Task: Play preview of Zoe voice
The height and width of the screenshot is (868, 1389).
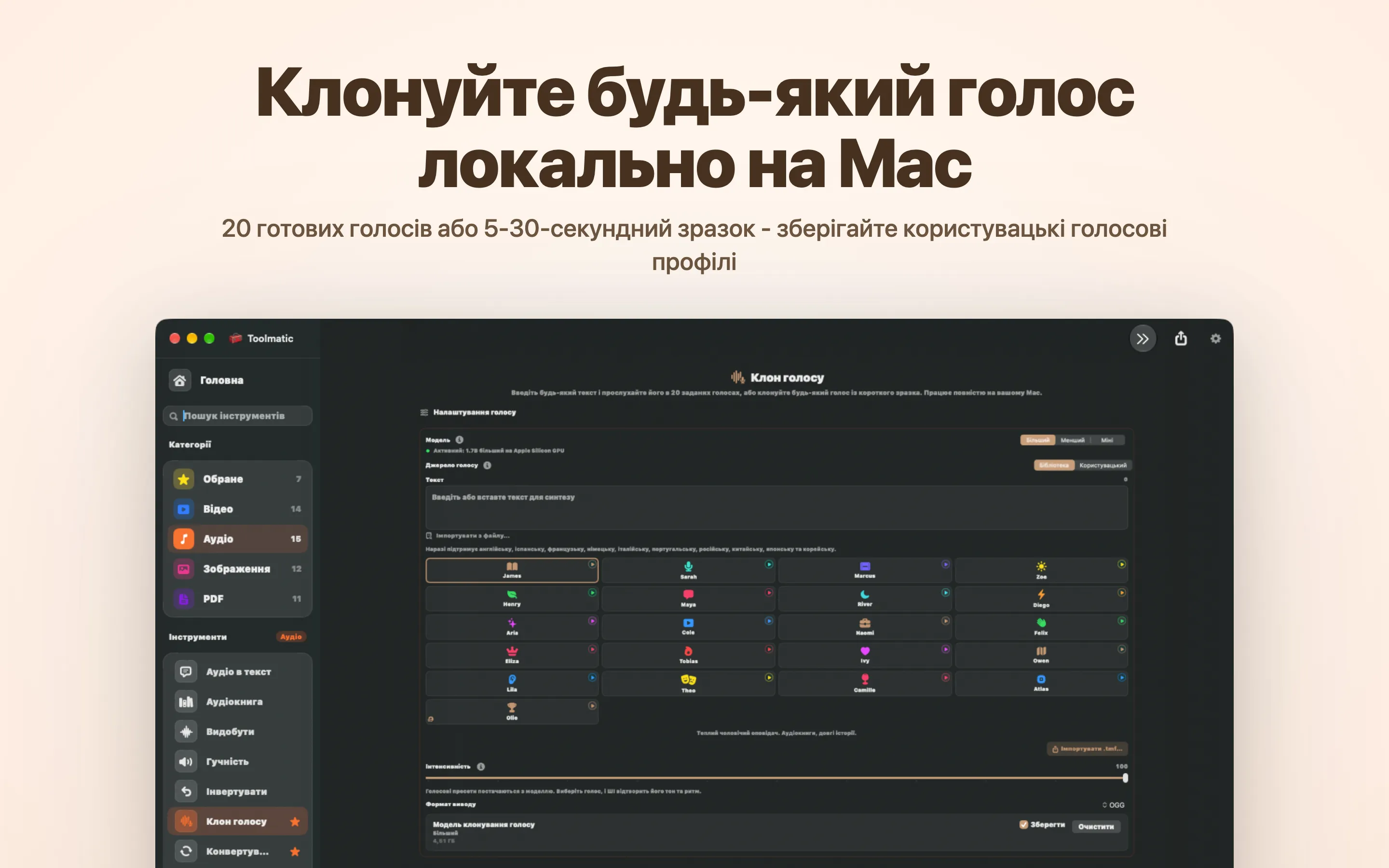Action: [x=1121, y=564]
